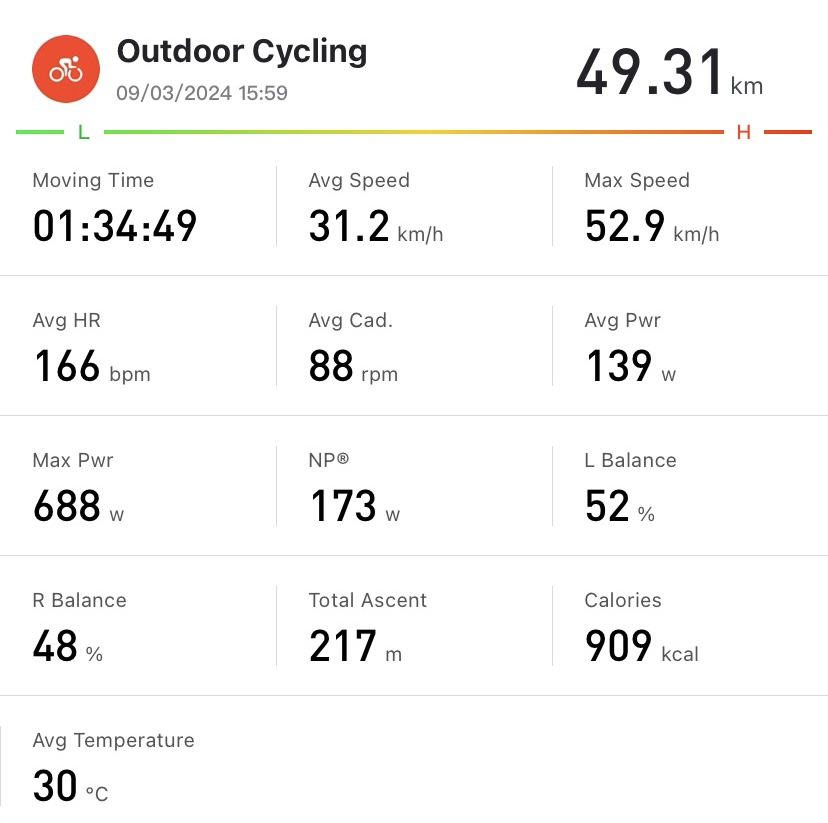
Task: Select the Calories 909 kcal tile
Action: click(x=690, y=626)
